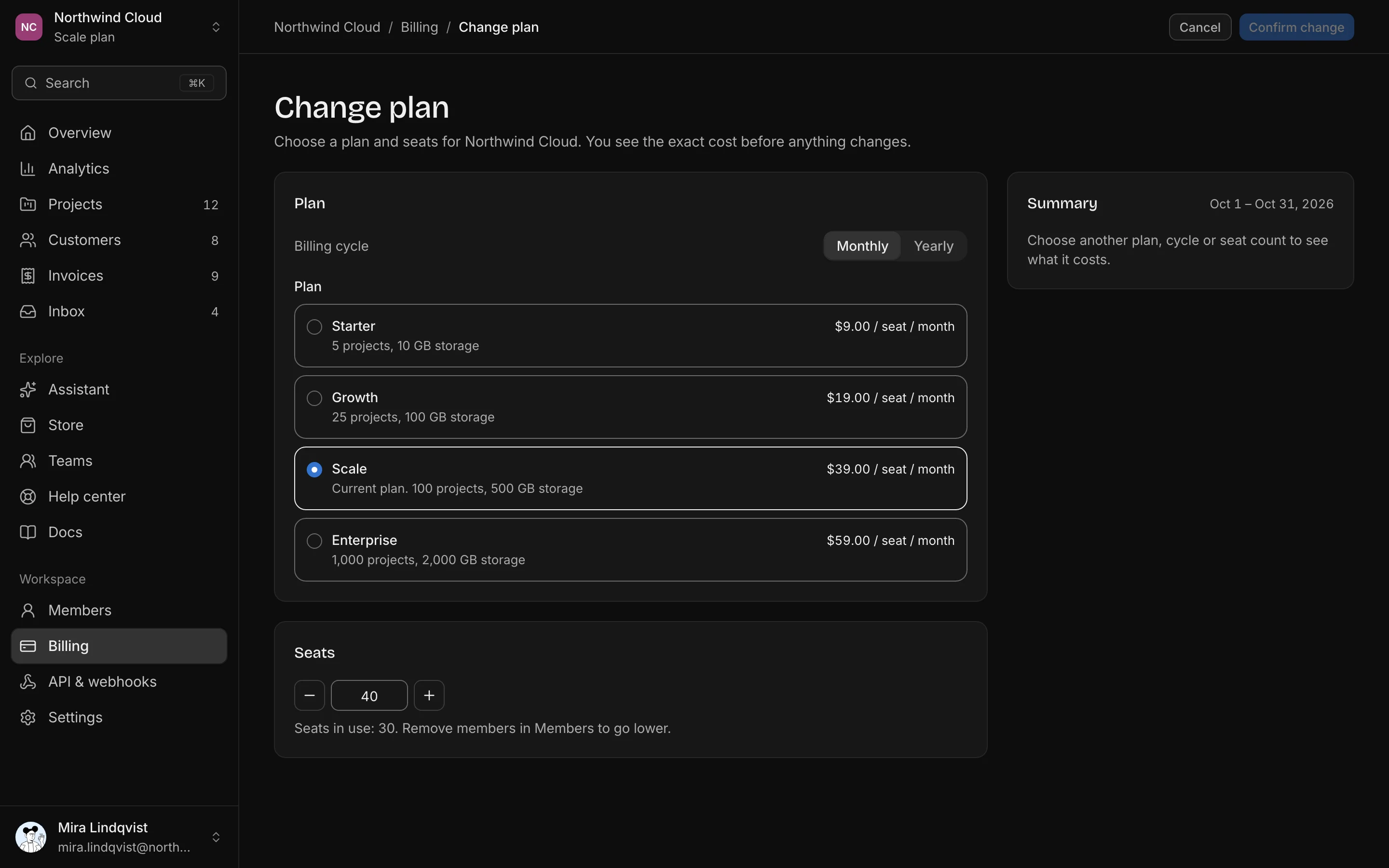Expand the Mira Lindqvist account menu
Image resolution: width=1389 pixels, height=868 pixels.
[x=216, y=837]
